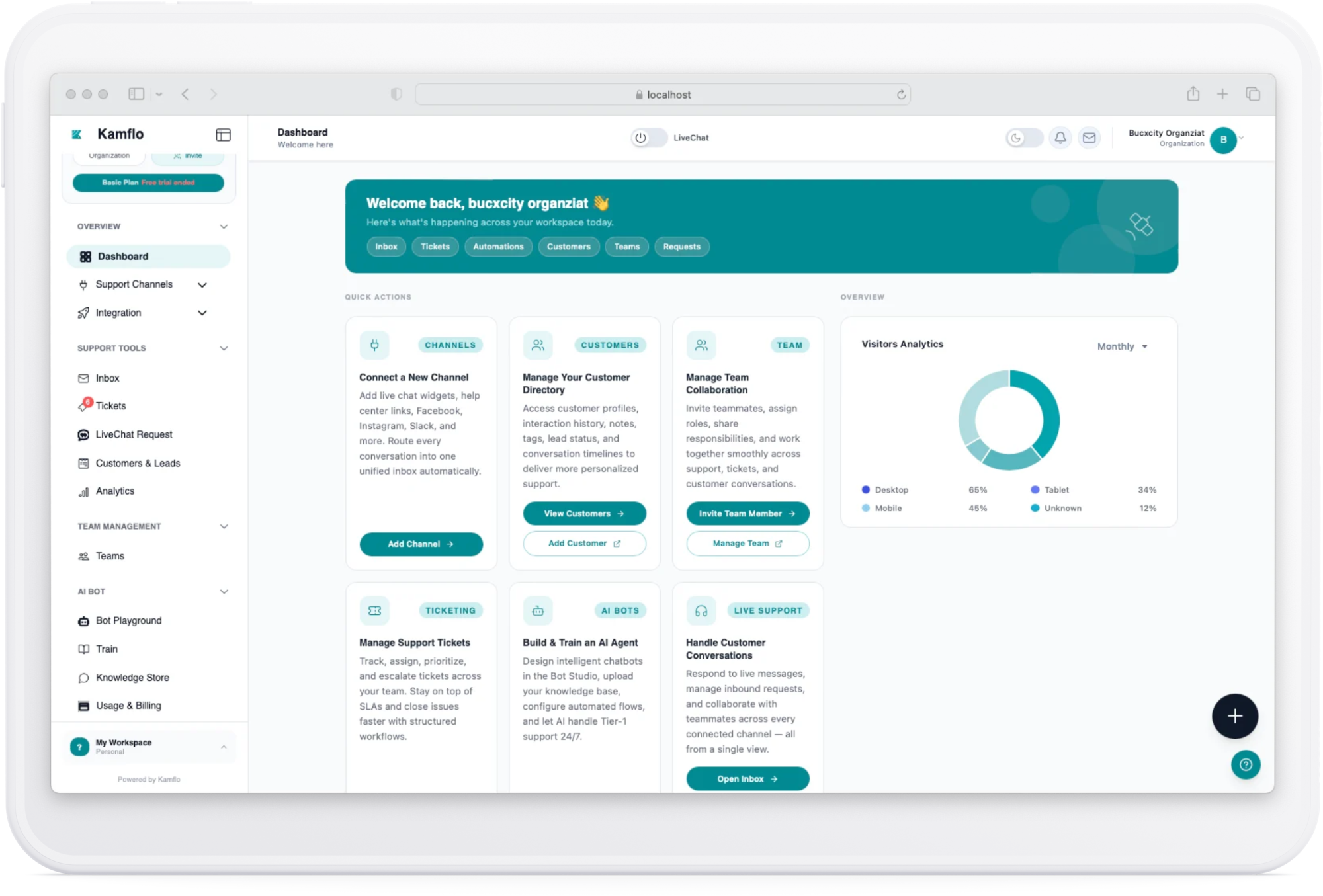Click the ticket icon on Ticketing card
This screenshot has height=896, width=1323.
pos(374,610)
